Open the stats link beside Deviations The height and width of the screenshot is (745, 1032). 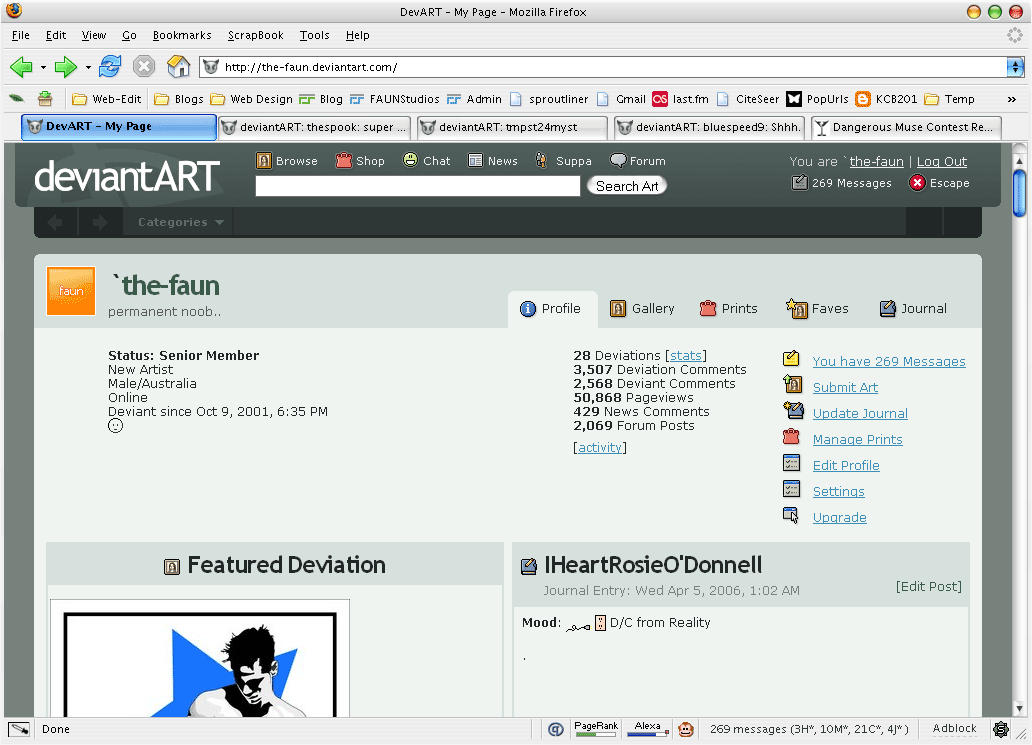tap(686, 355)
